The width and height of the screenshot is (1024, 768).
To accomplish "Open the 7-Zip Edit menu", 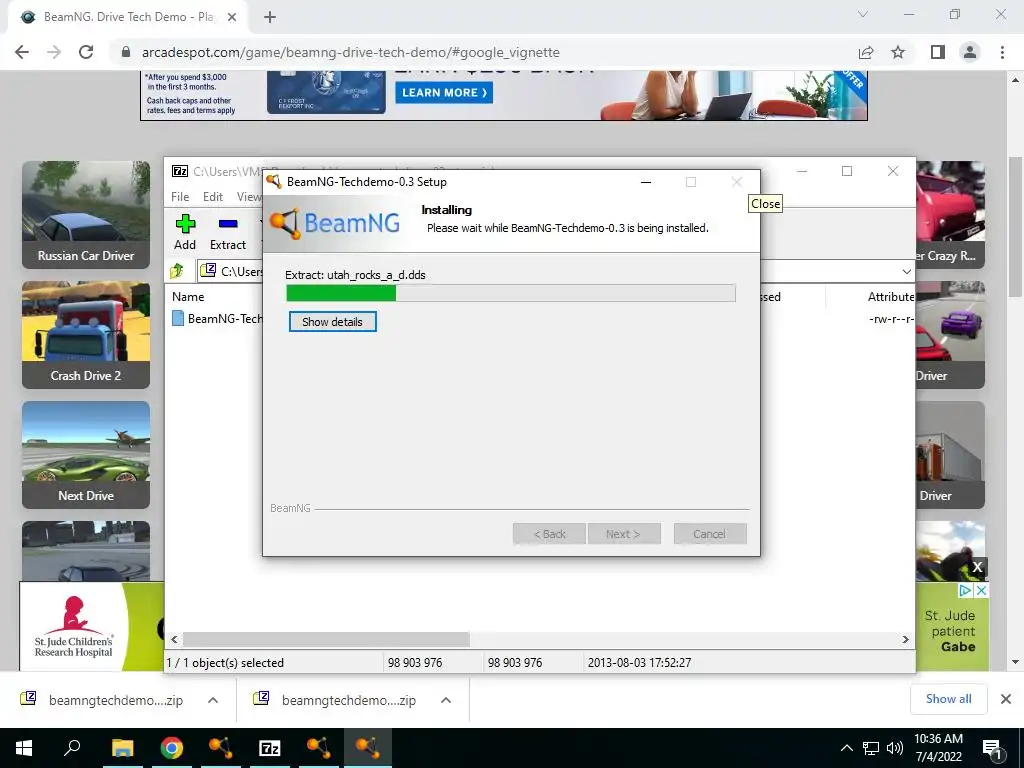I will coord(213,197).
